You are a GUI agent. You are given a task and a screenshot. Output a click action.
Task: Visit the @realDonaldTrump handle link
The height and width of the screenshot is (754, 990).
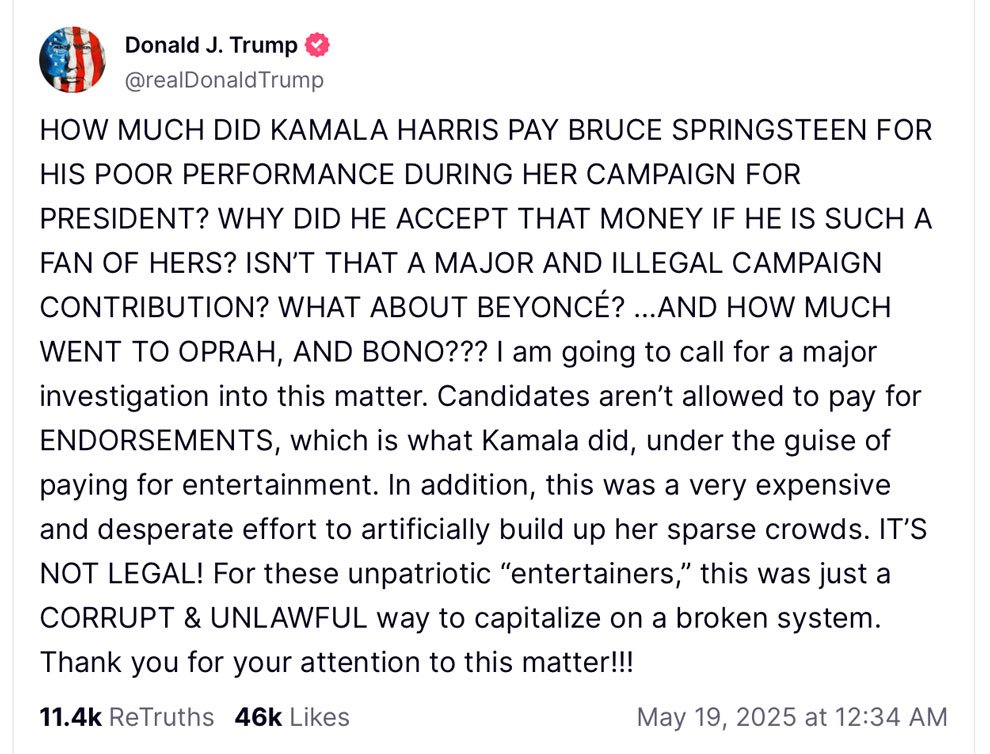pyautogui.click(x=224, y=80)
